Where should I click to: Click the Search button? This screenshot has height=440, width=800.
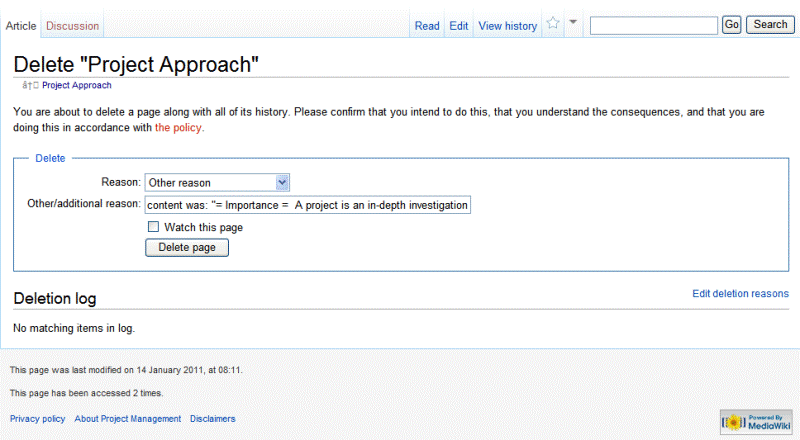point(770,25)
